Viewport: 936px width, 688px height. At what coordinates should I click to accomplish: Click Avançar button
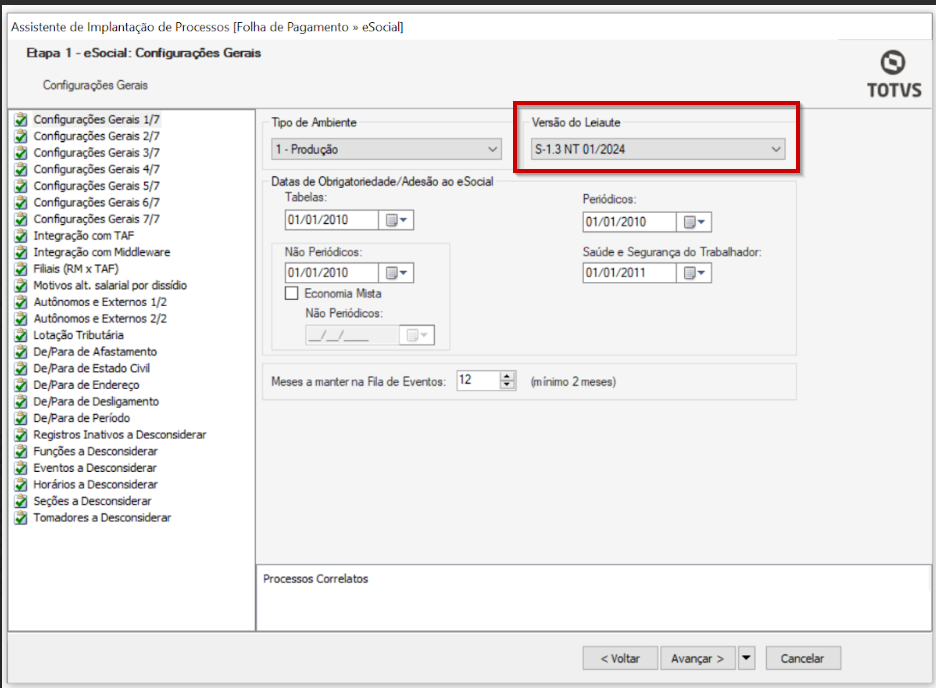(698, 658)
